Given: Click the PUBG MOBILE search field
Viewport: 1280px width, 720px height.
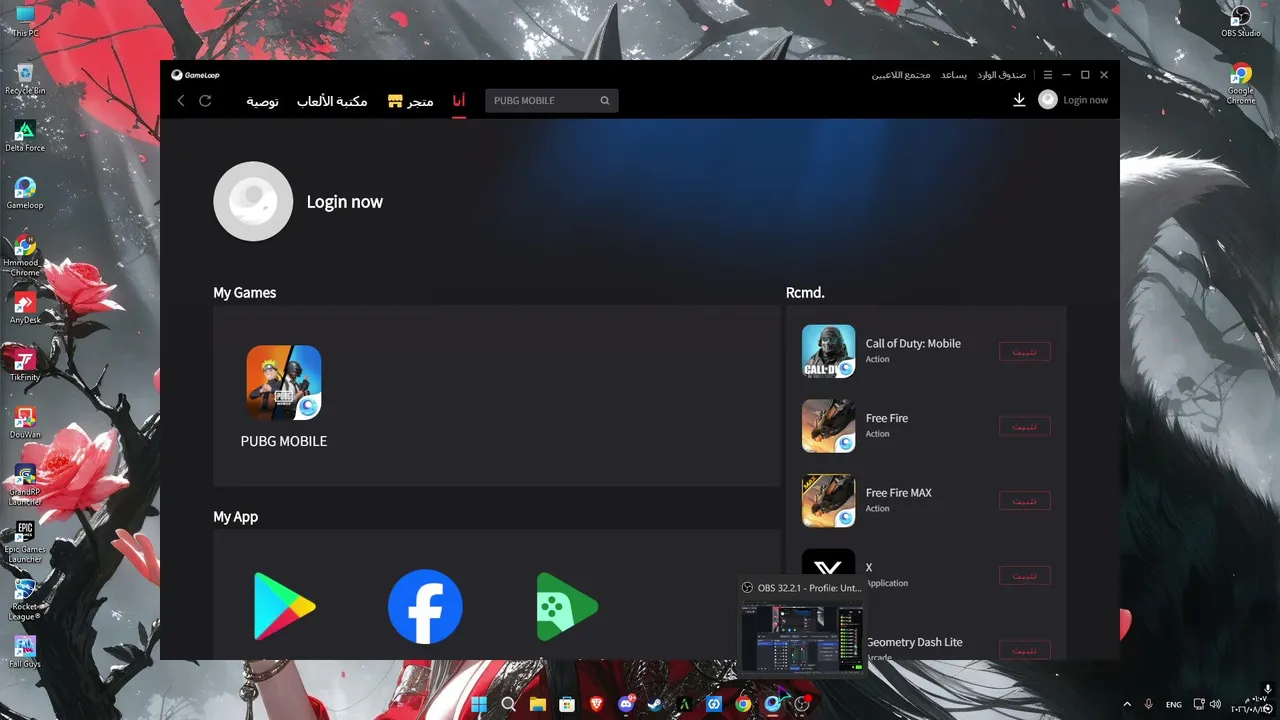Looking at the screenshot, I should point(552,100).
